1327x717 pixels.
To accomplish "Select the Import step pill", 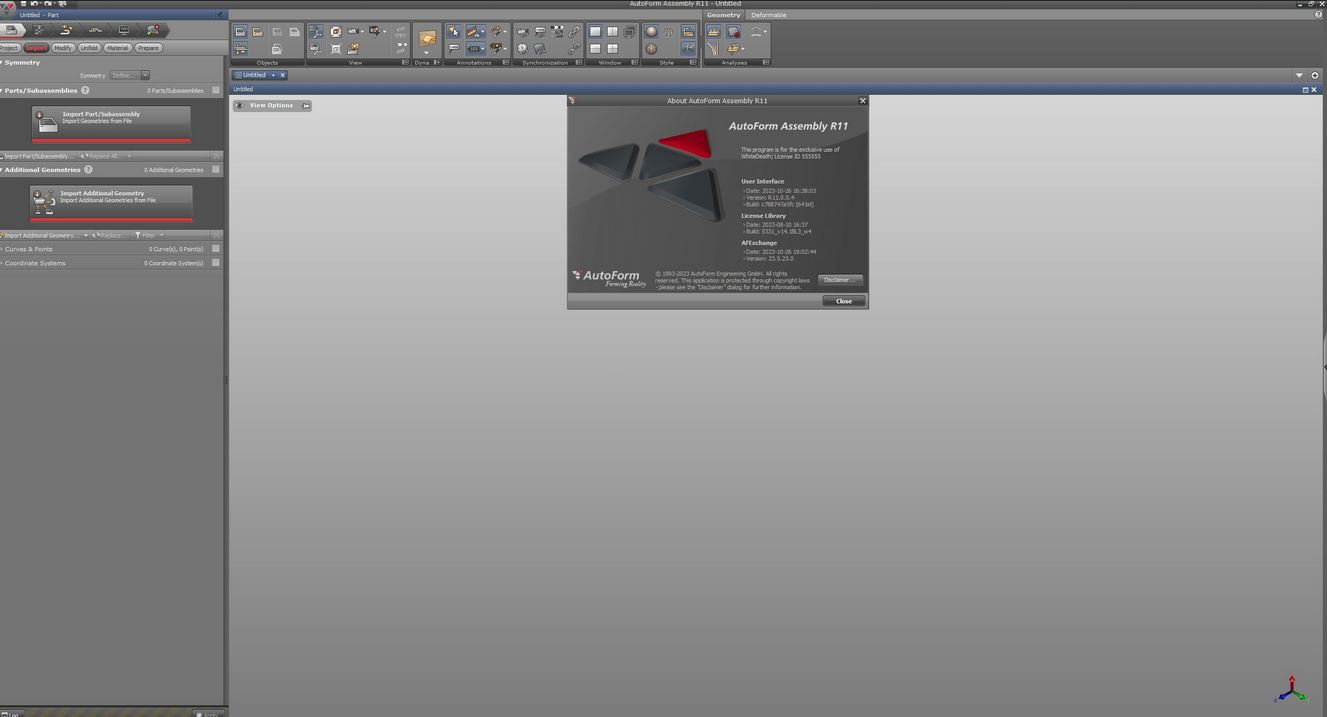I will click(x=36, y=48).
